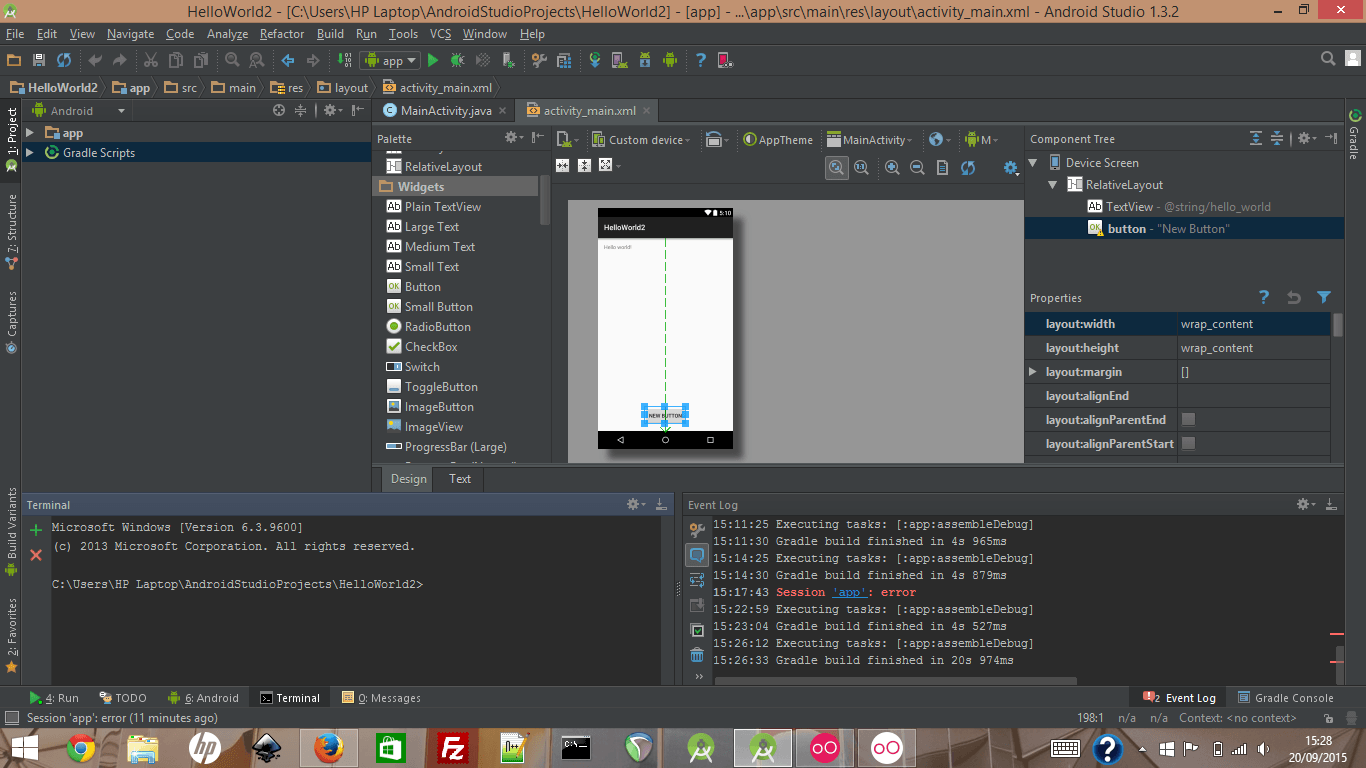The image size is (1366, 768).
Task: Click Zoom Out on layout preview
Action: coord(917,168)
